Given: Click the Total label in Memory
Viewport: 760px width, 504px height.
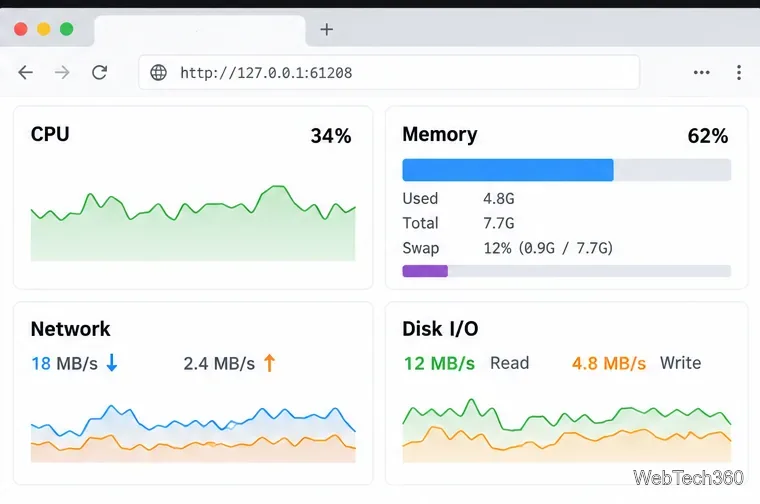Looking at the screenshot, I should coord(420,223).
